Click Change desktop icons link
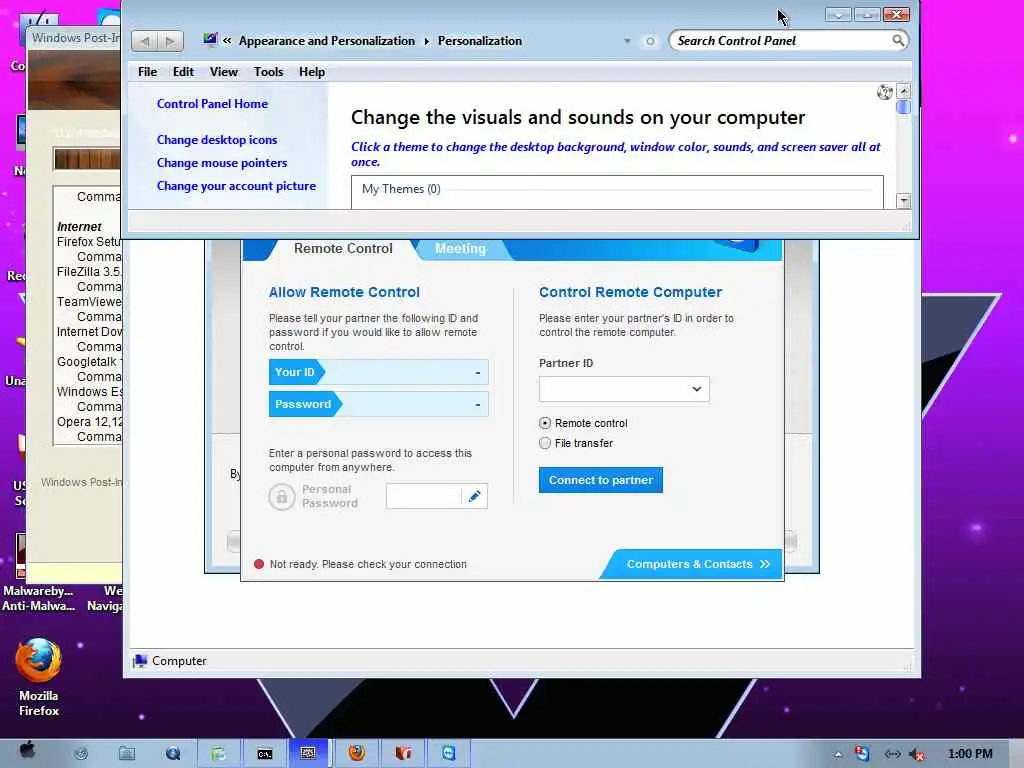Viewport: 1024px width, 768px height. 217,140
